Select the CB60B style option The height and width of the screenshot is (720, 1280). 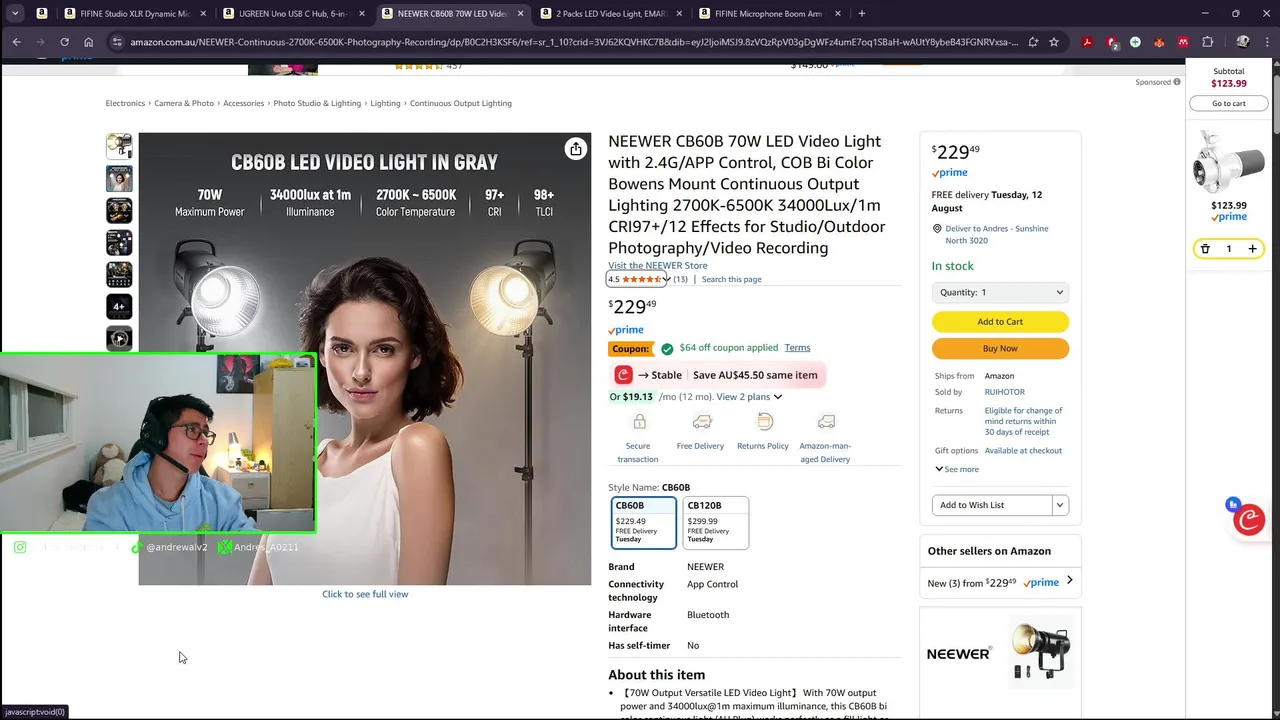pos(643,522)
